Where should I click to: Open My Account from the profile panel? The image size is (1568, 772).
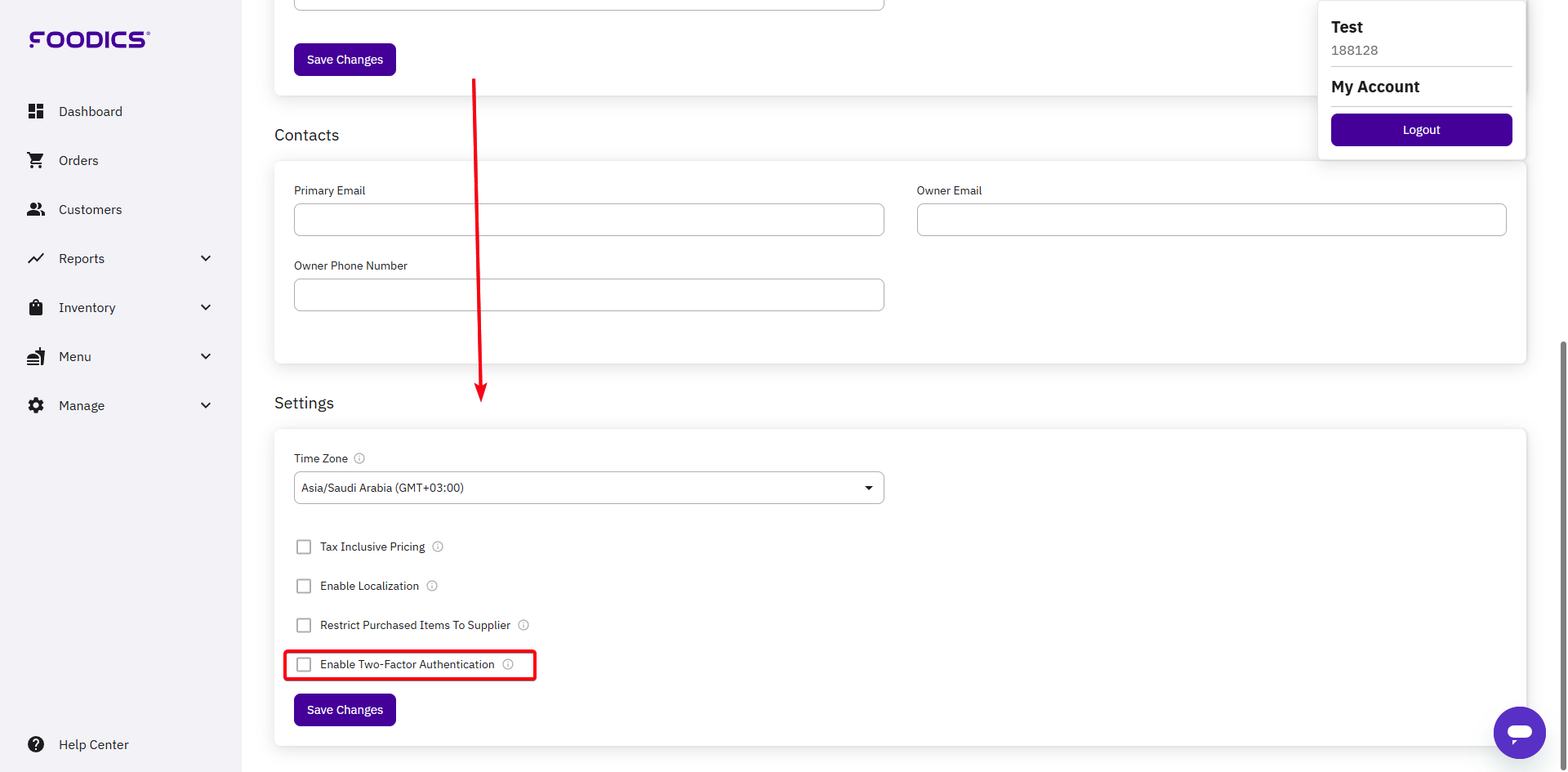(x=1375, y=87)
